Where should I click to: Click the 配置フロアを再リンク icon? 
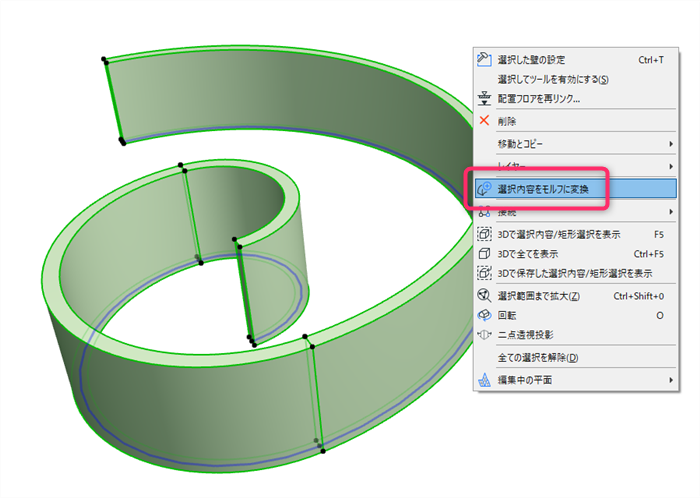484,98
